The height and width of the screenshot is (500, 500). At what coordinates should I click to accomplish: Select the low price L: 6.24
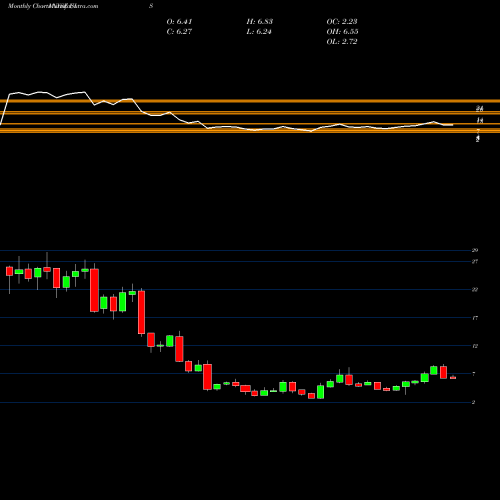click(259, 32)
